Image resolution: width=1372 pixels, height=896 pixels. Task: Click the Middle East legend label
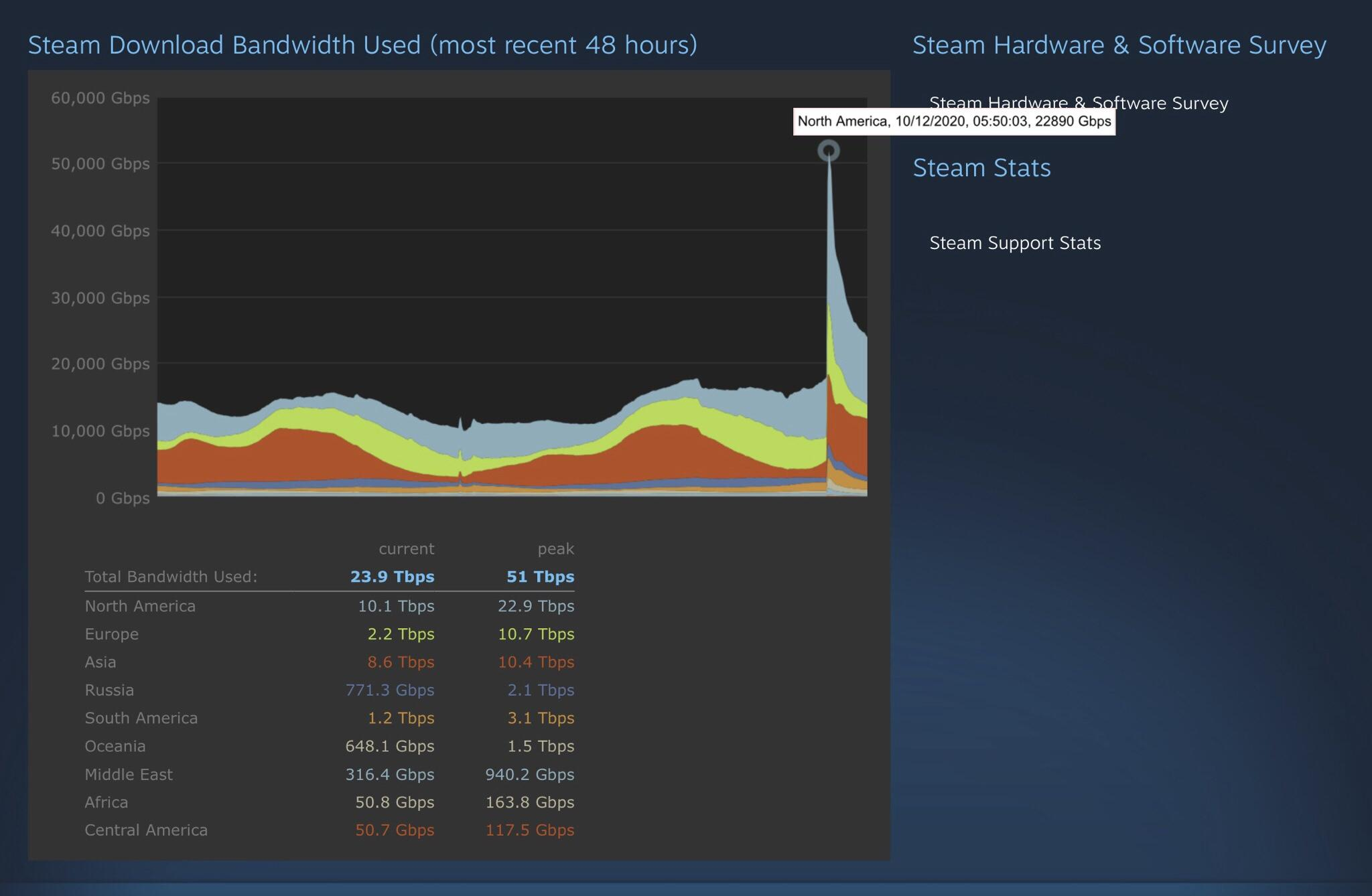[x=129, y=775]
